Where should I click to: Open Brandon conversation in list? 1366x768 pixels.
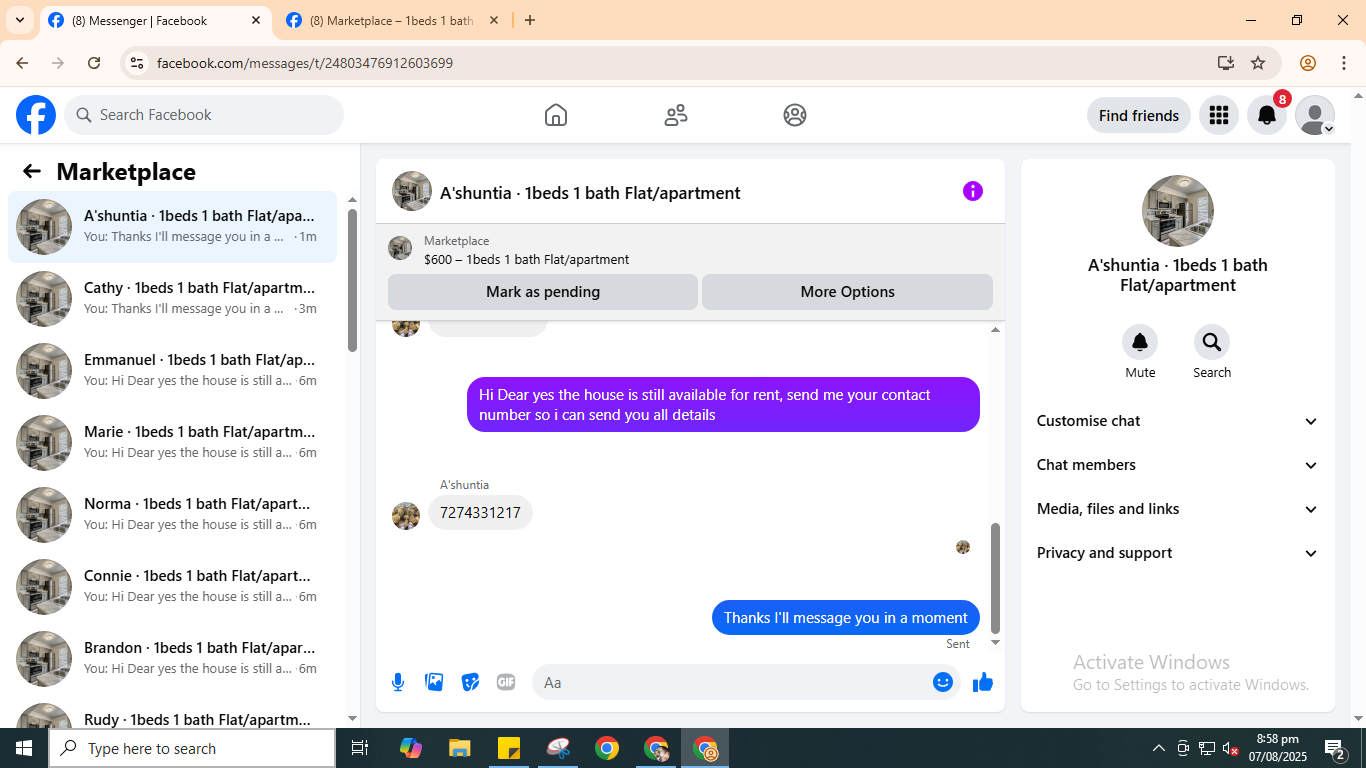tap(173, 659)
